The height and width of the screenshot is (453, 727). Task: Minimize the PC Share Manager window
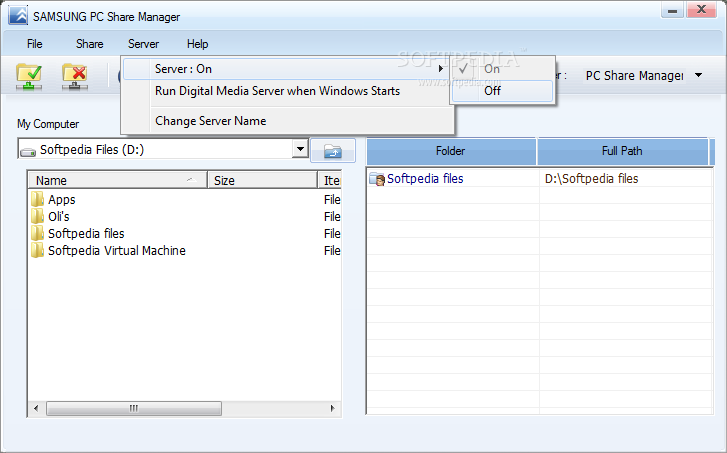(673, 10)
